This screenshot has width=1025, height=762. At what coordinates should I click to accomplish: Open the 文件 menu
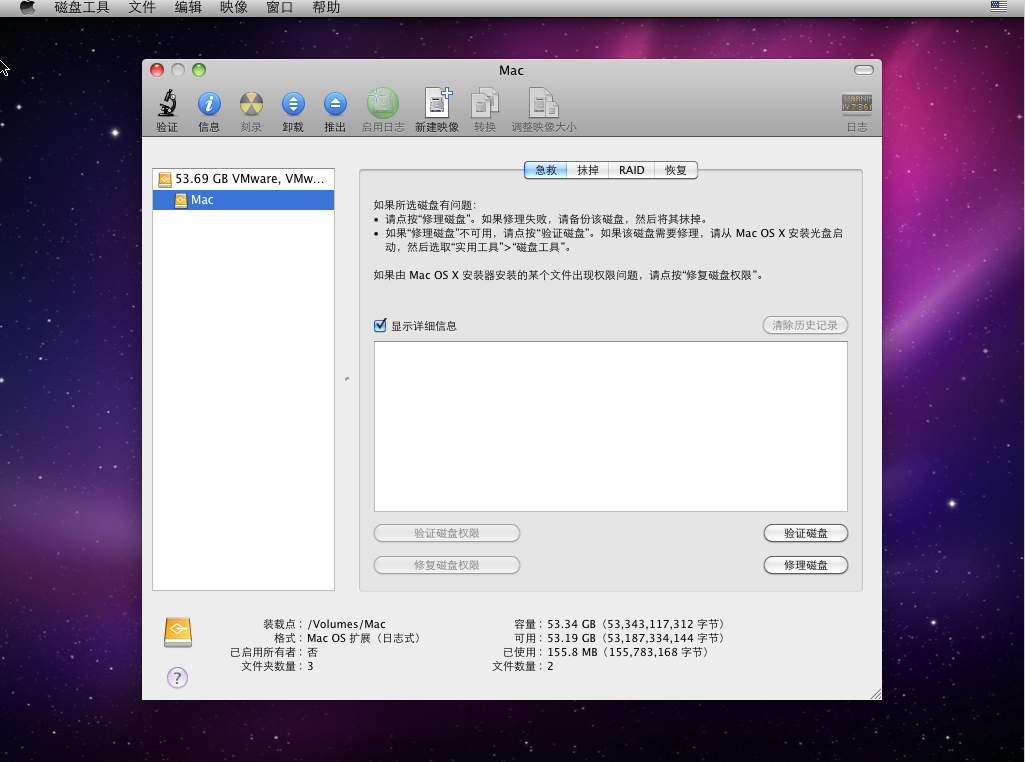141,8
